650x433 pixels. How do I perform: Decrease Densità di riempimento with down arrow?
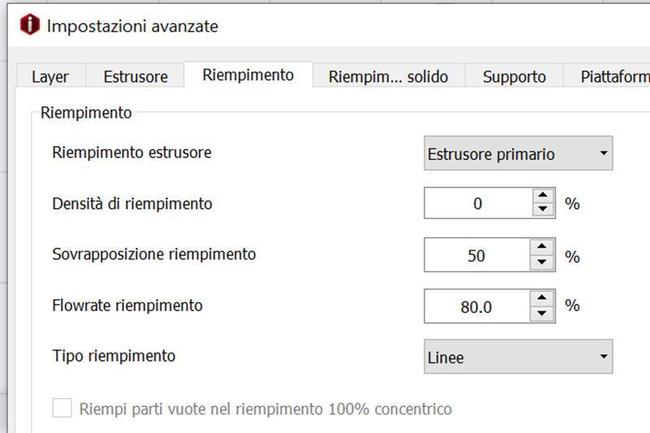click(542, 210)
